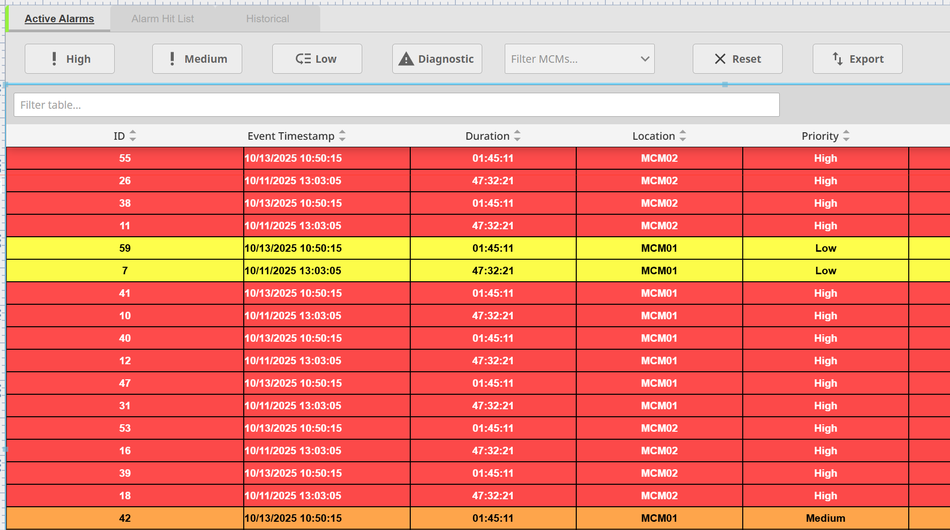Click the up-down arrows icon on Export
Screen dimensions: 950x530
(x=838, y=59)
